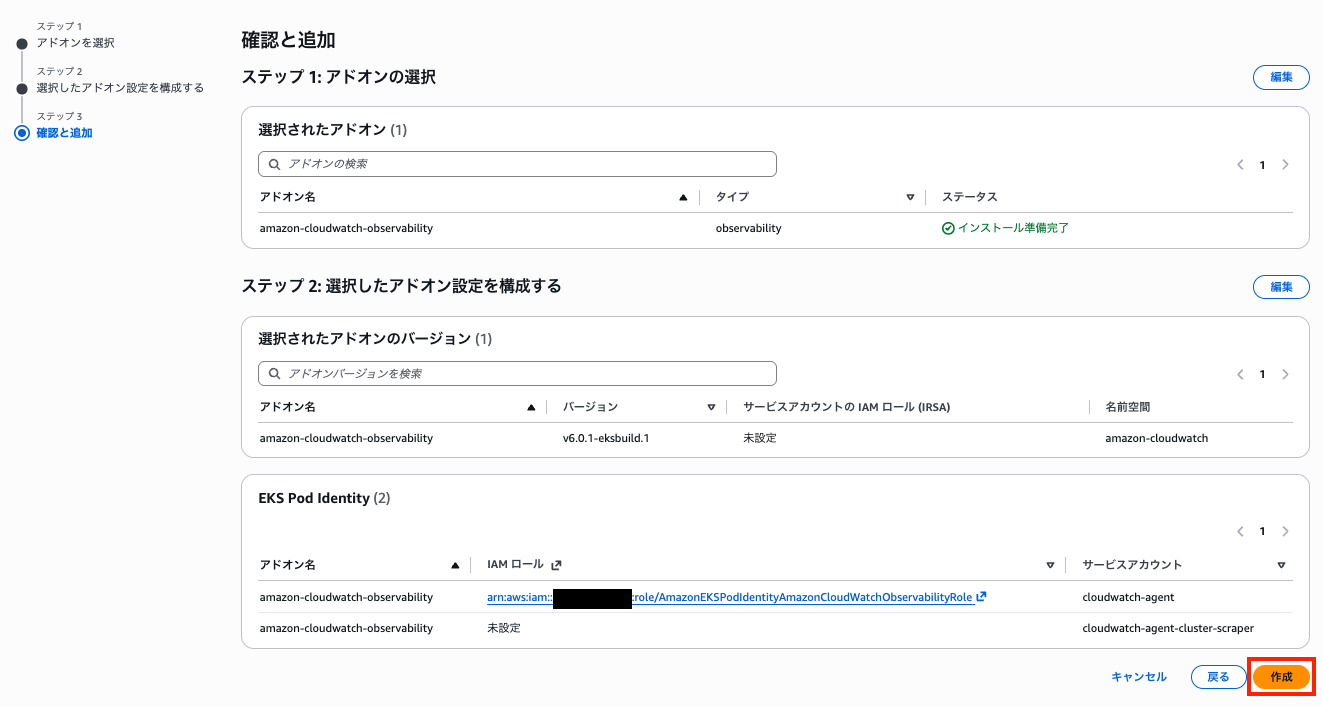This screenshot has height=706, width=1322.
Task: Open the サービスアカウント column filter dropdown
Action: [x=1282, y=564]
